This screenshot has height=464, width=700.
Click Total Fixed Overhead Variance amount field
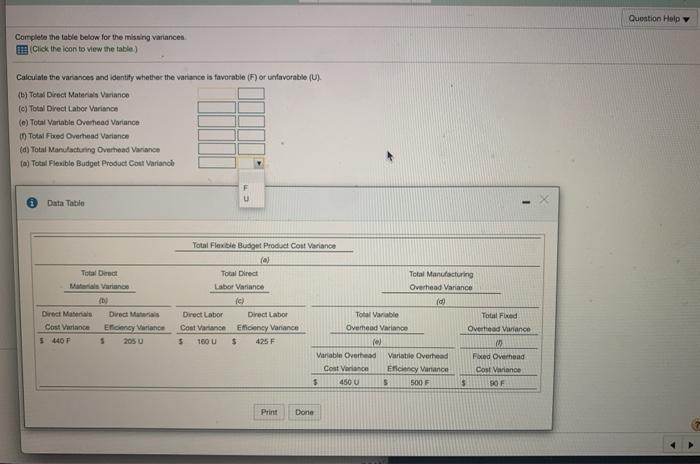pyautogui.click(x=217, y=135)
